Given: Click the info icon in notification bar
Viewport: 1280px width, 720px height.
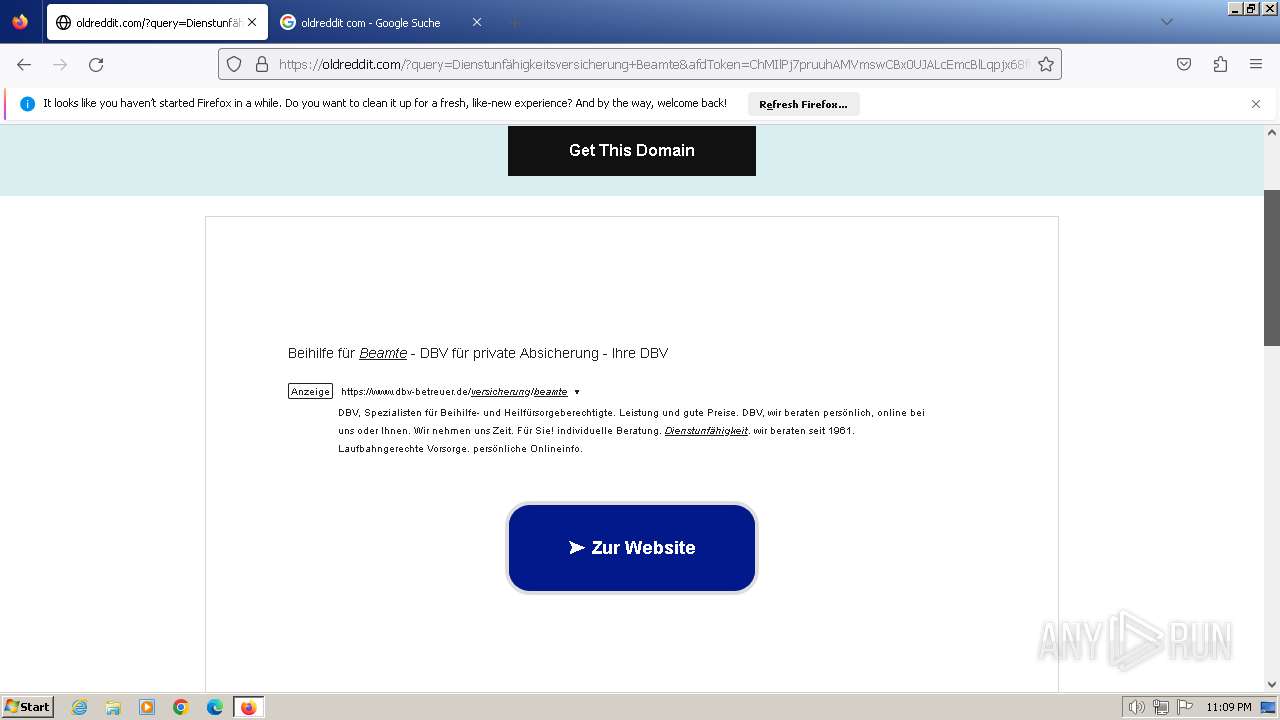Looking at the screenshot, I should 27,104.
